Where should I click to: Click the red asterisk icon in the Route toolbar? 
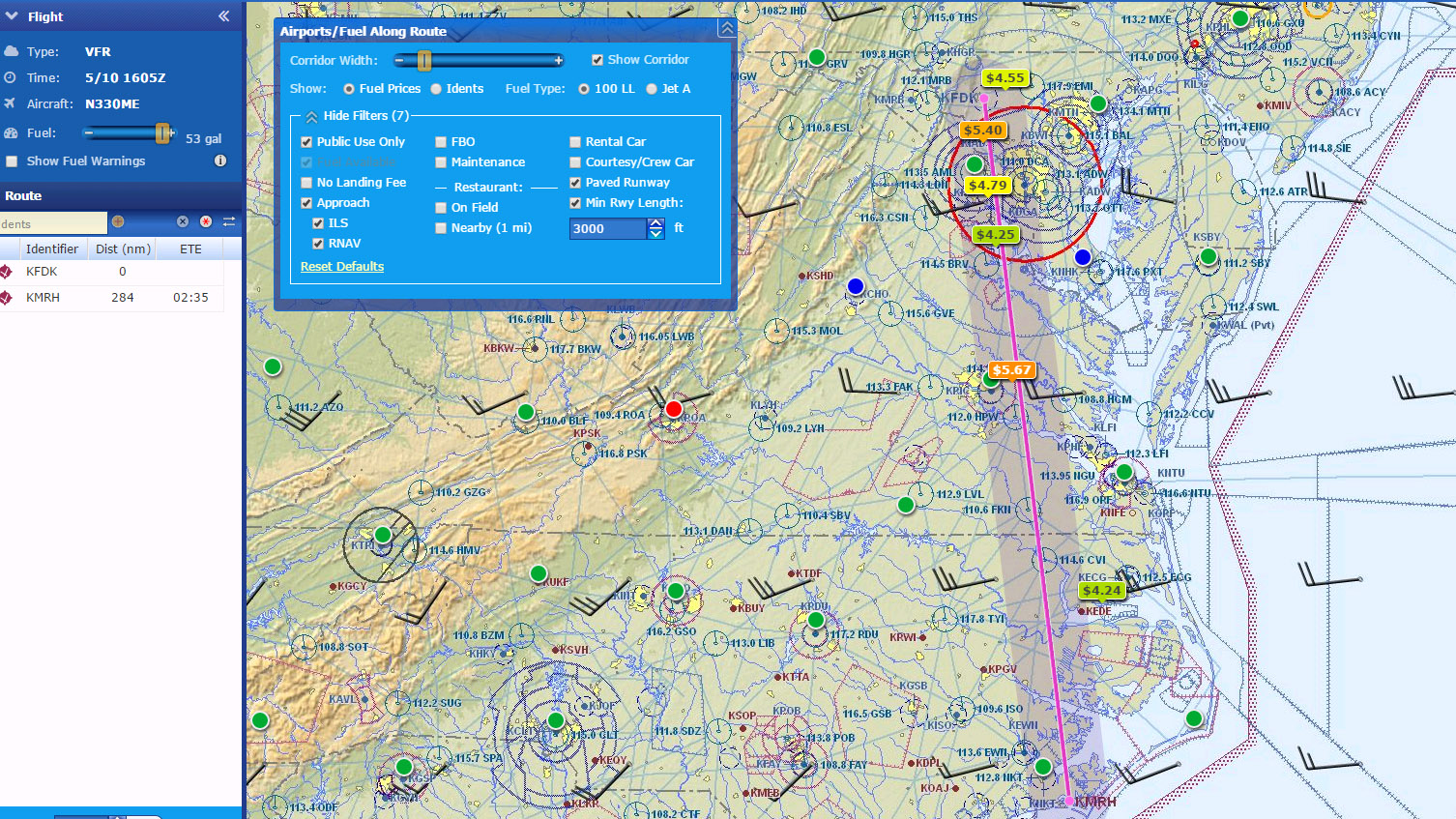tap(205, 221)
